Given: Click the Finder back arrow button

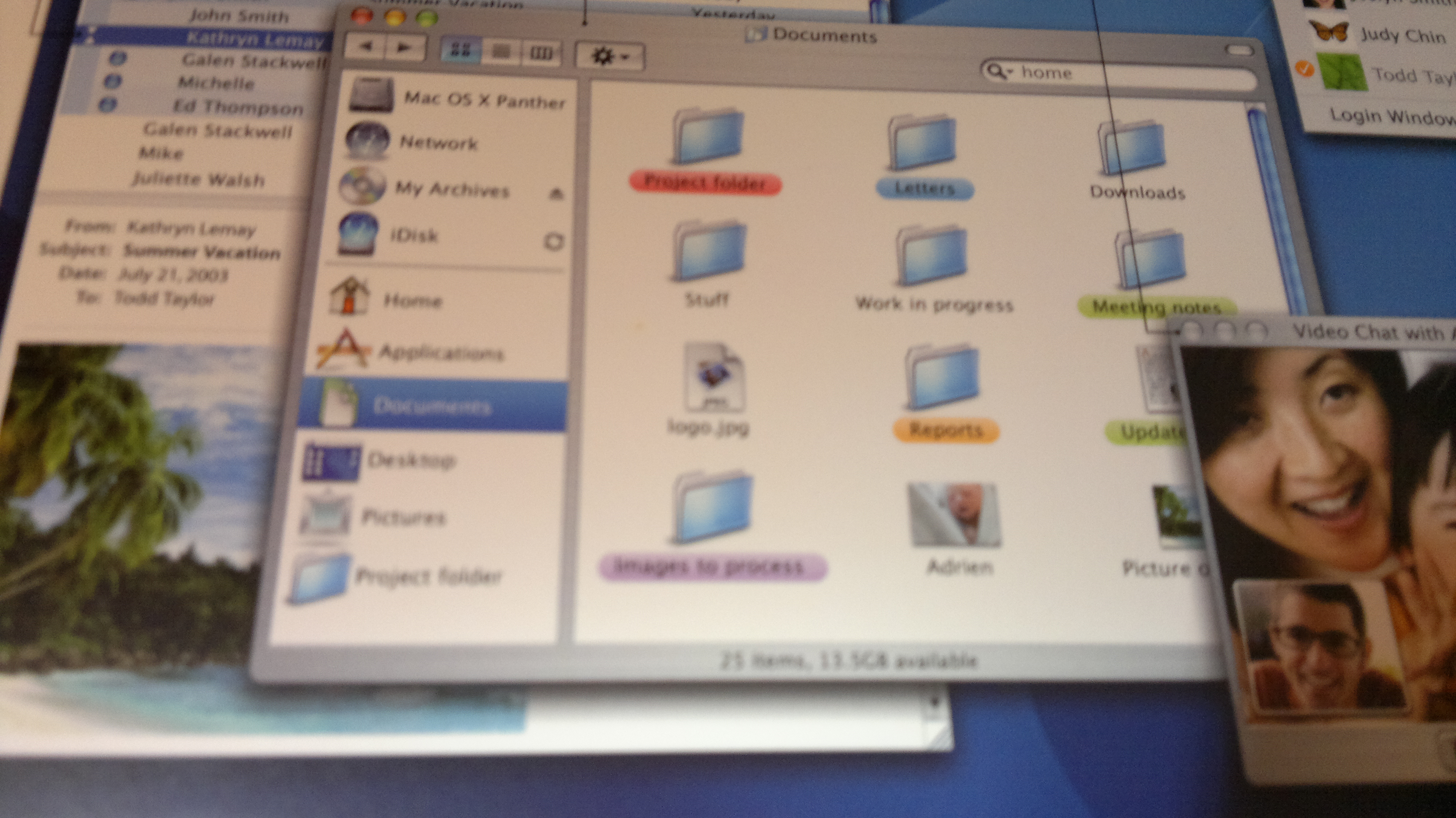Looking at the screenshot, I should pos(365,47).
